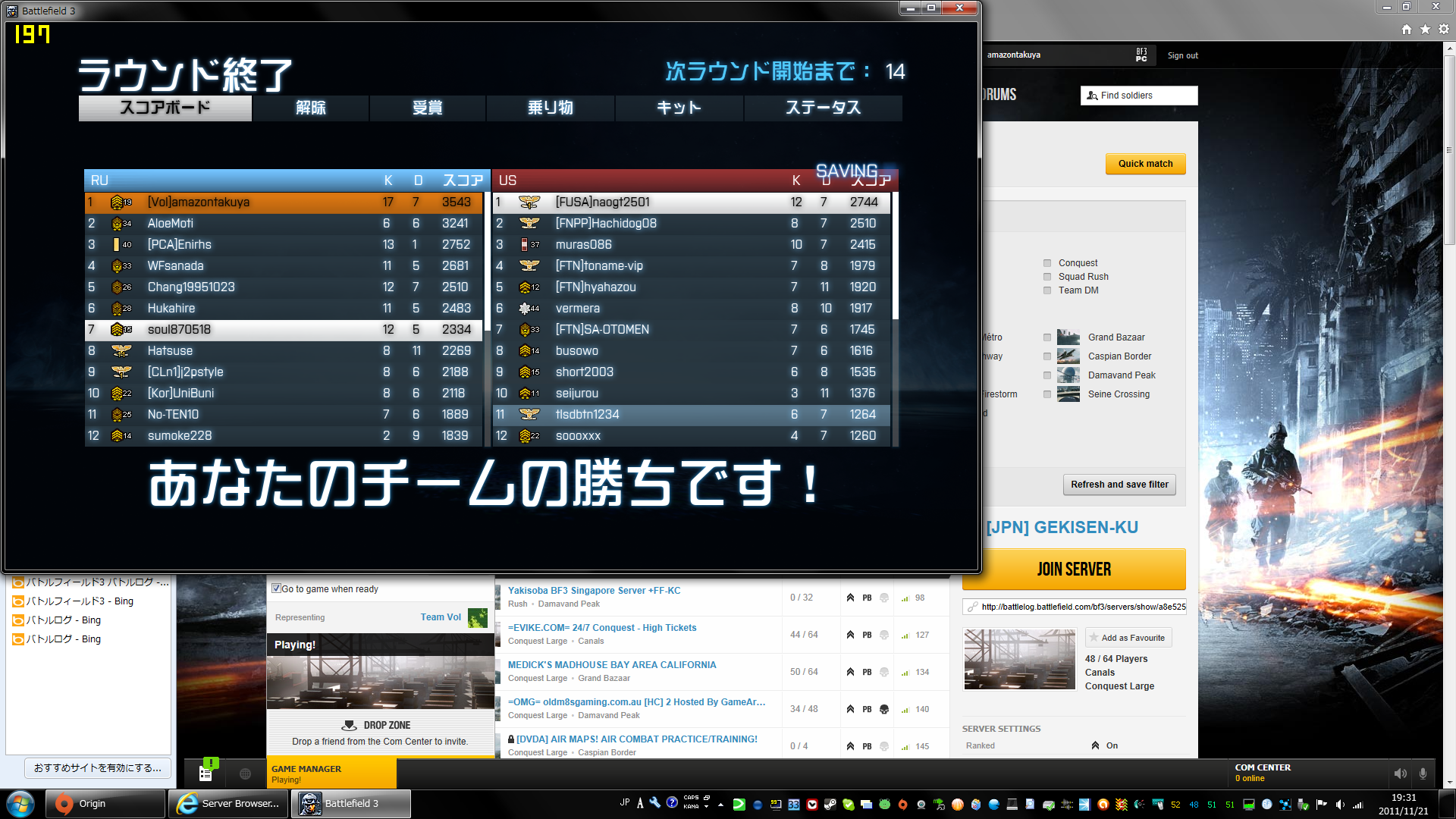The width and height of the screenshot is (1456, 819).
Task: Click the Find soldiers search field
Action: [1139, 96]
